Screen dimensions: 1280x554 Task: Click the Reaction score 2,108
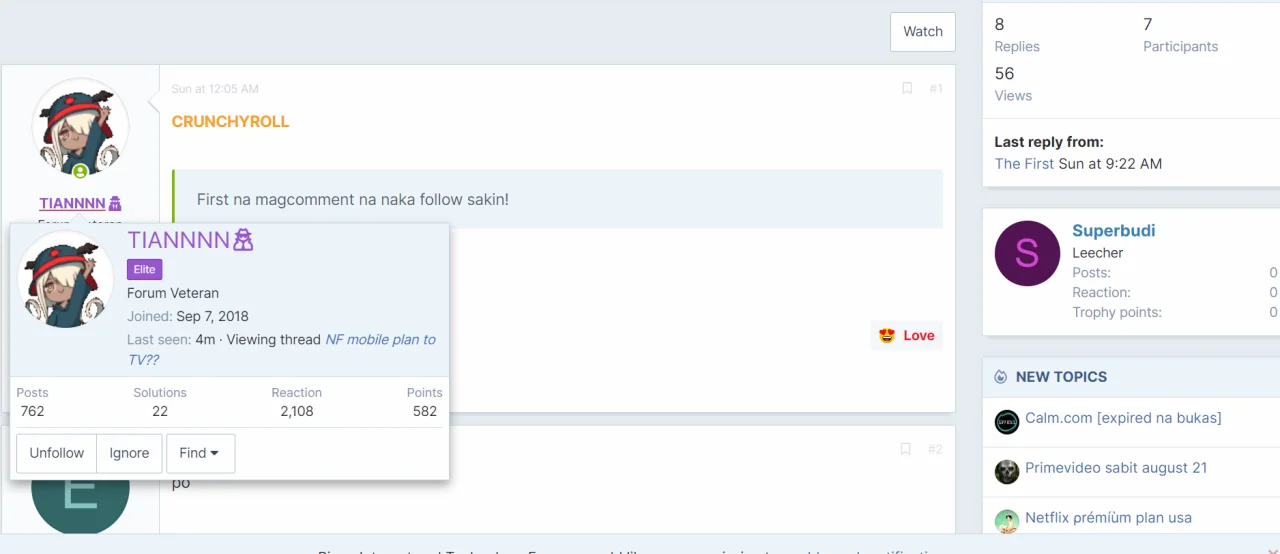coord(297,411)
